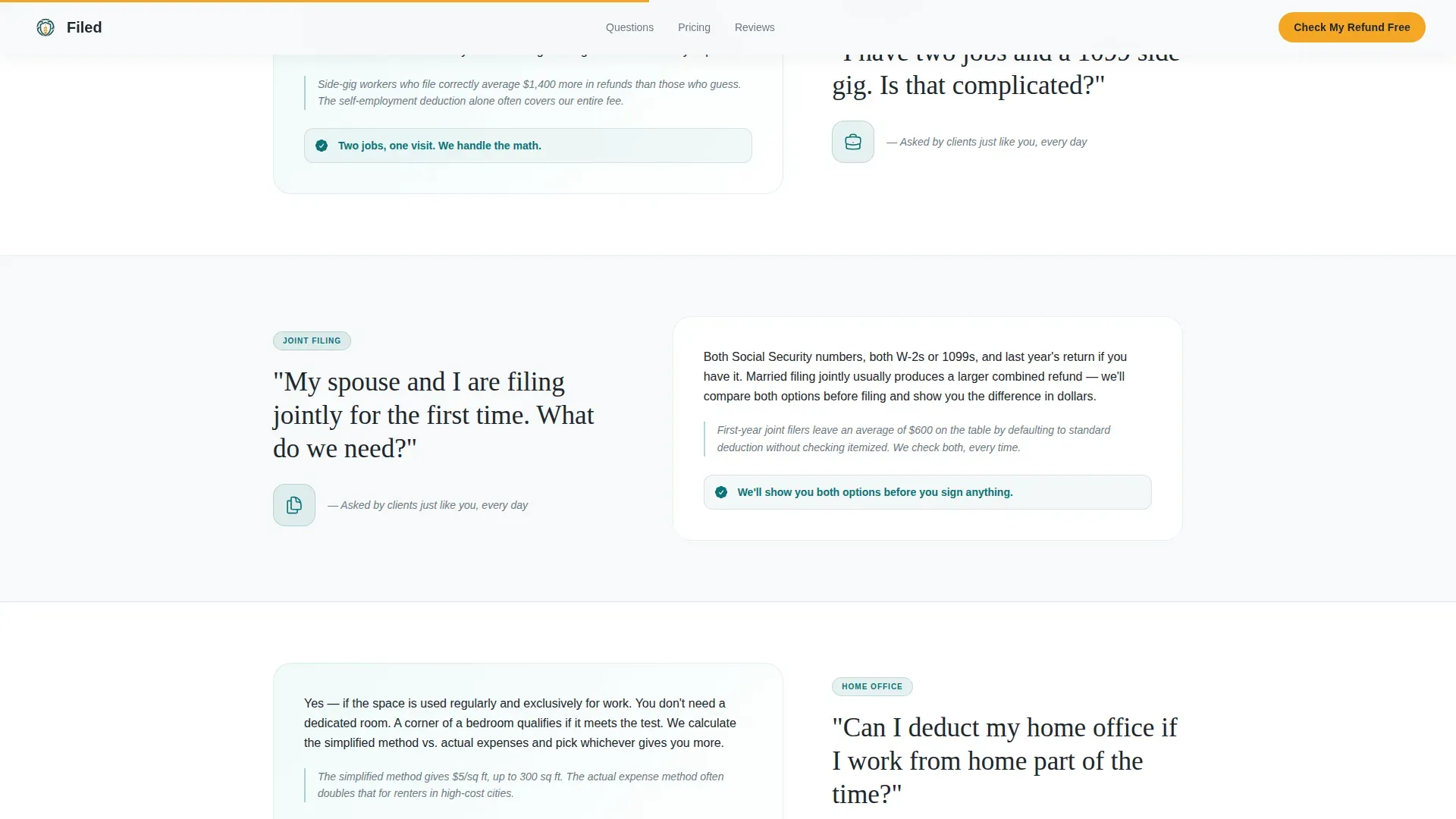Click the "We'll show you both options" banner
Image resolution: width=1456 pixels, height=819 pixels.
coord(927,492)
